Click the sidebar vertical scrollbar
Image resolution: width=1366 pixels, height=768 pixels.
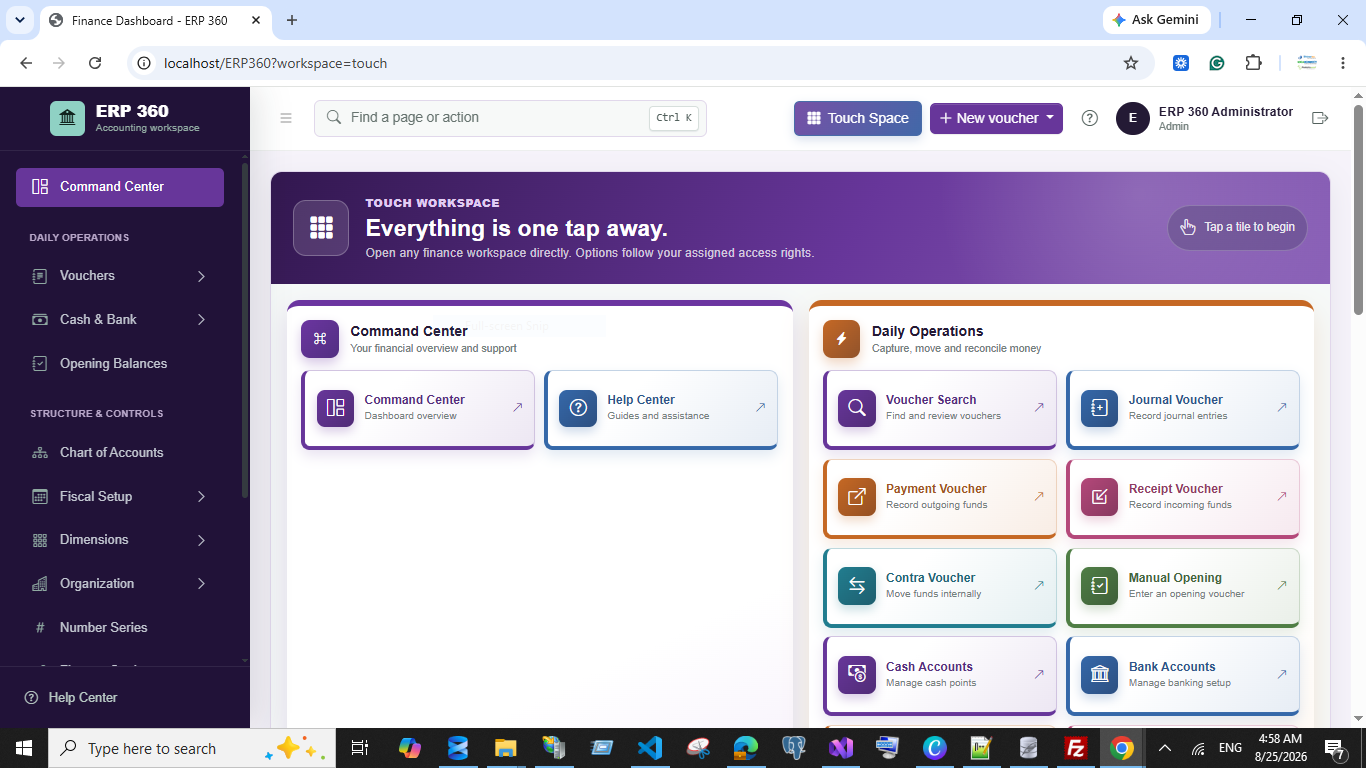[x=245, y=330]
